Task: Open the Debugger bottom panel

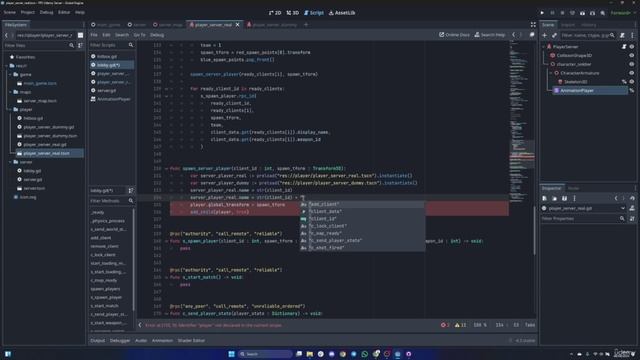Action: click(120, 340)
